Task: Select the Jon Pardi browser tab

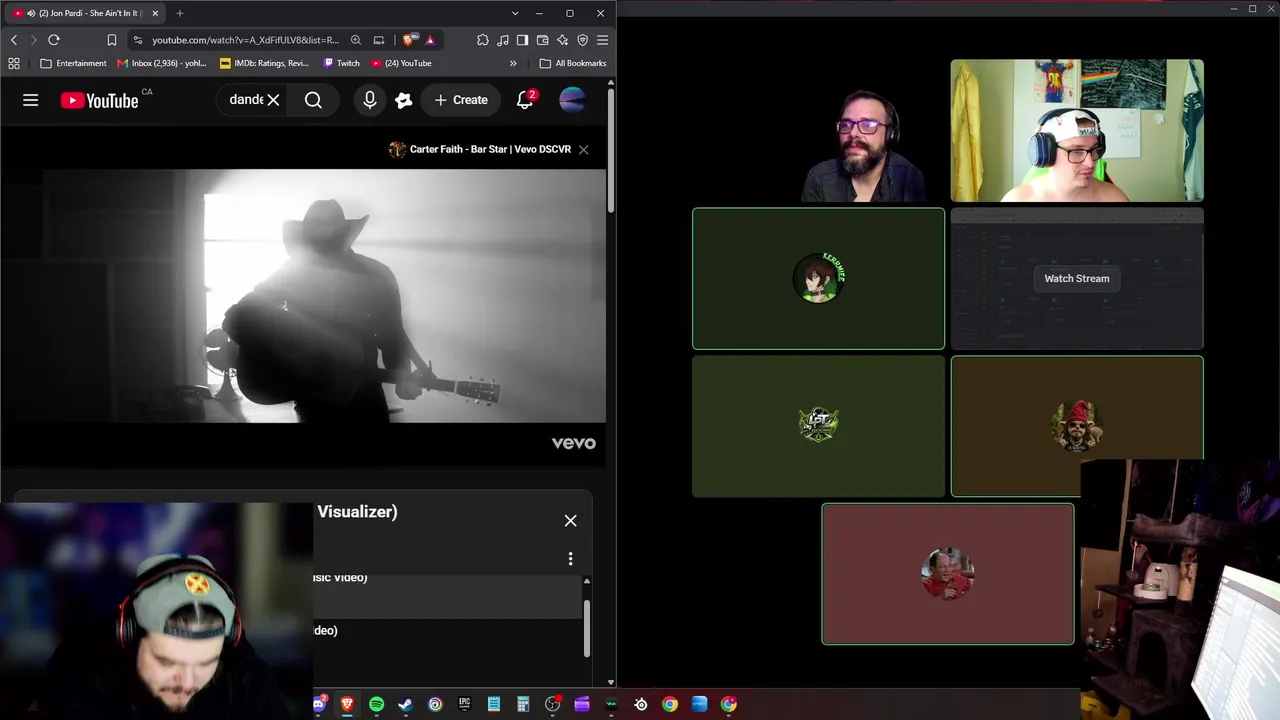Action: [85, 13]
